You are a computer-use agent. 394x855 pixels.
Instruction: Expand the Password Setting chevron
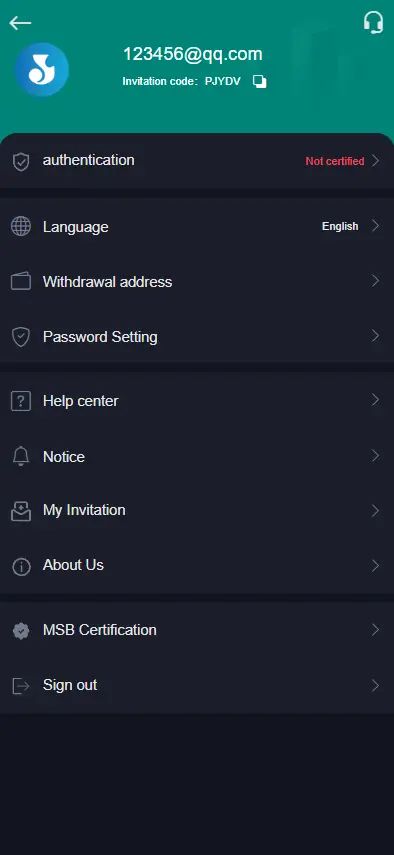pos(375,336)
